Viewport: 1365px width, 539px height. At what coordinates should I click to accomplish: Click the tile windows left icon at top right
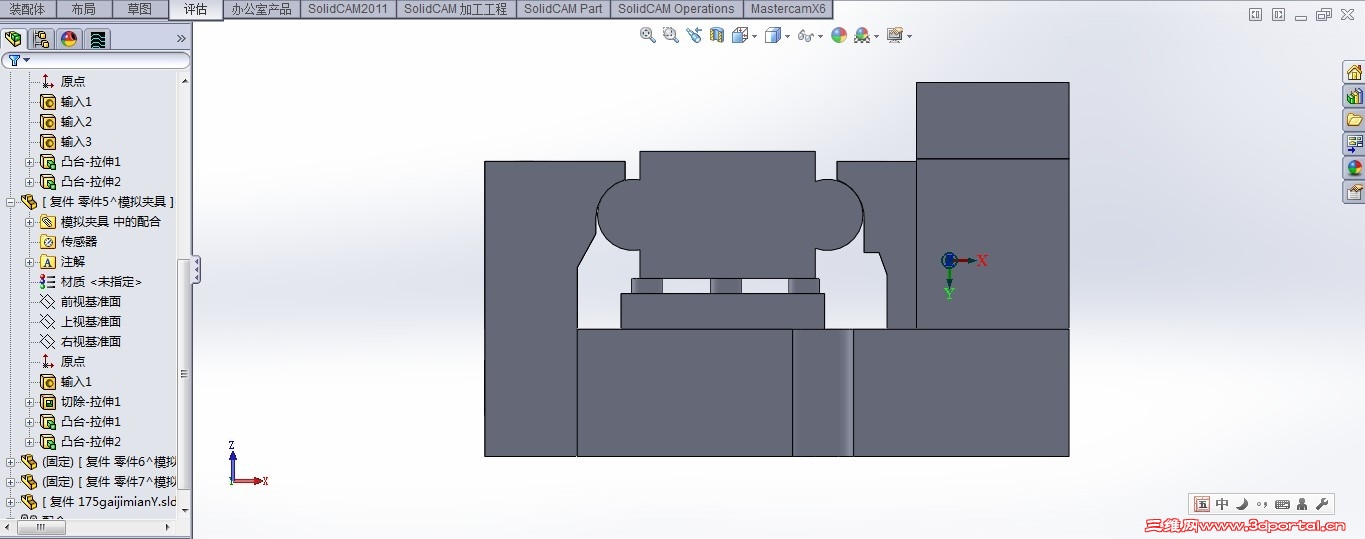pyautogui.click(x=1256, y=15)
